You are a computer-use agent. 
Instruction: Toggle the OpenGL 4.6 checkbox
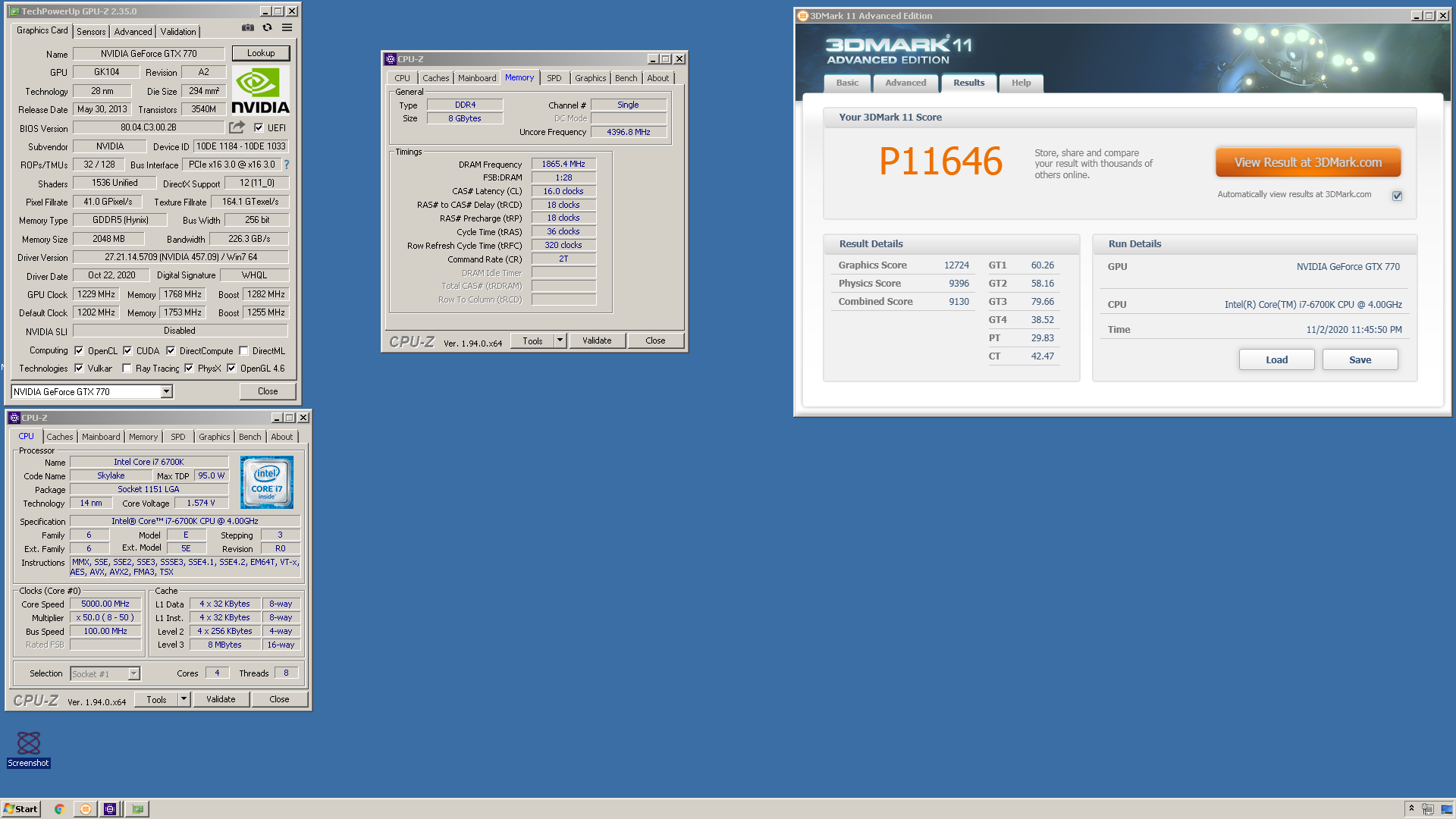231,368
